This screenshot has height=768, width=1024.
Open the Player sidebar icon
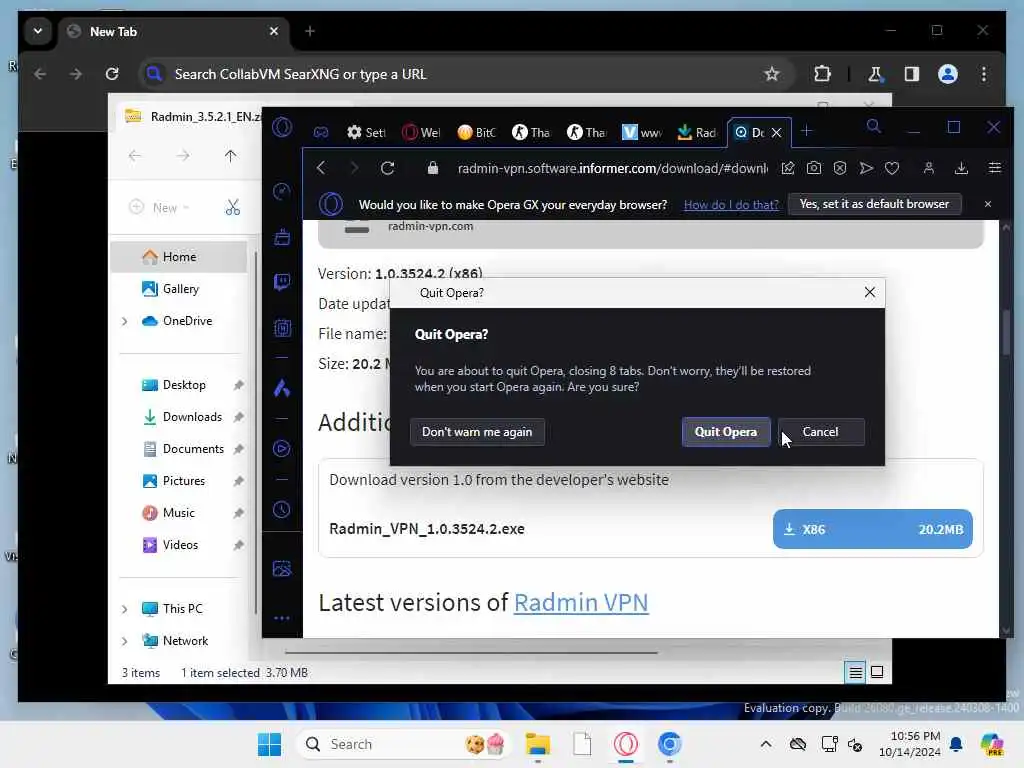tap(282, 449)
